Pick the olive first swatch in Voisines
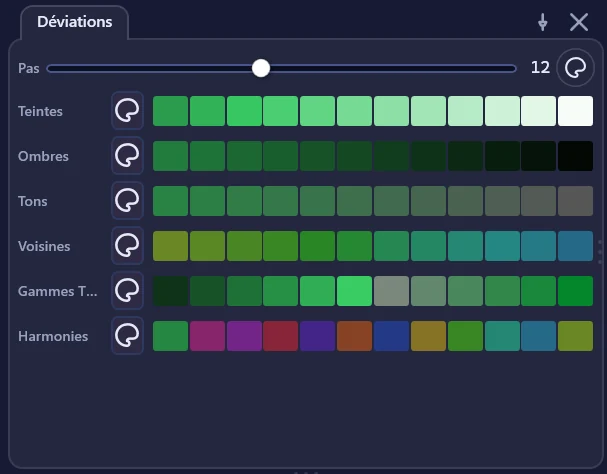The height and width of the screenshot is (474, 607). click(170, 246)
